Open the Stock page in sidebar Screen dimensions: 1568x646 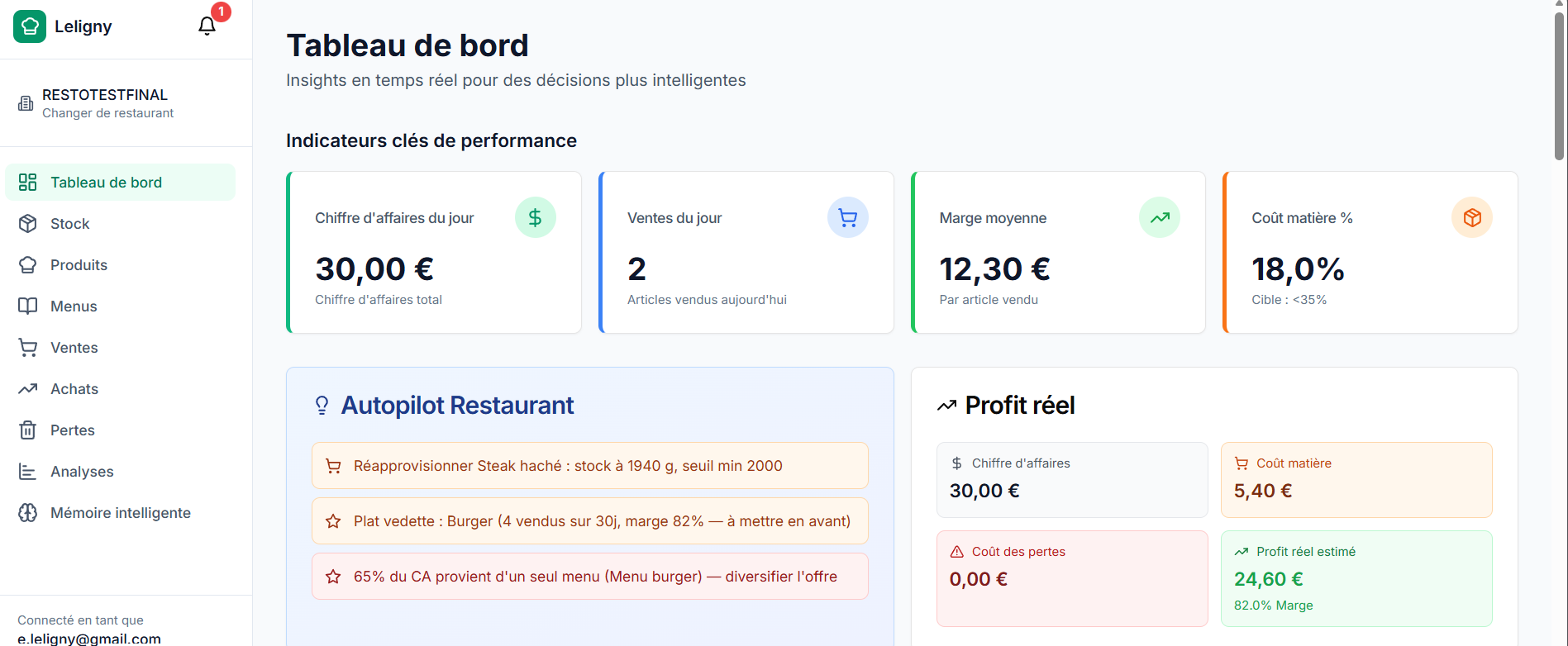69,224
